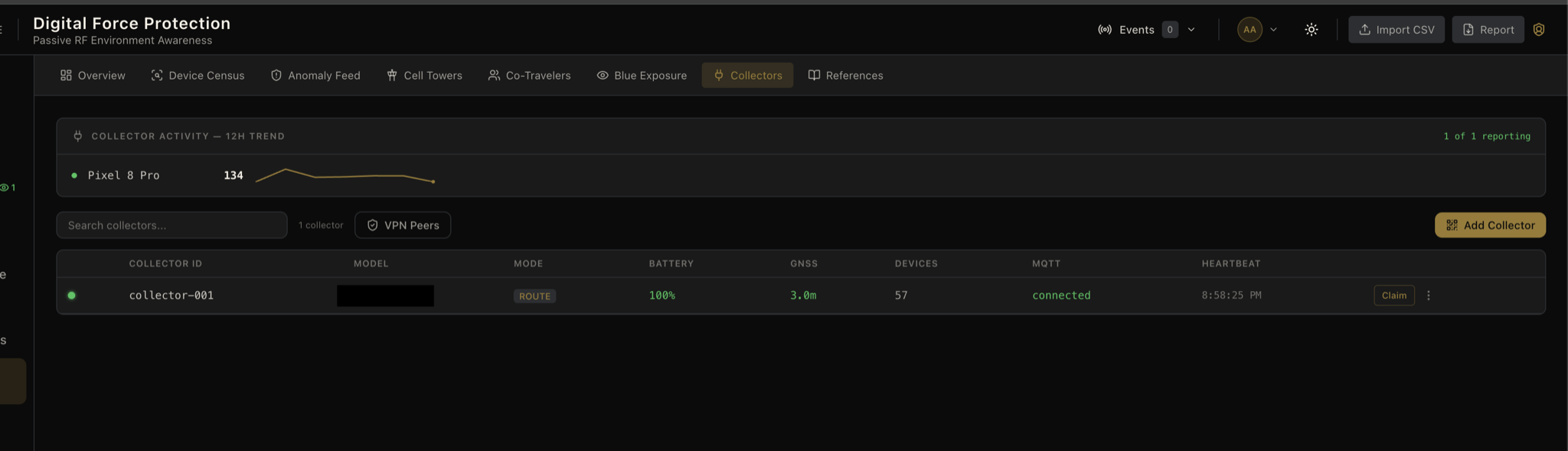1568x451 pixels.
Task: Click the ROUTE mode badge
Action: (x=534, y=296)
